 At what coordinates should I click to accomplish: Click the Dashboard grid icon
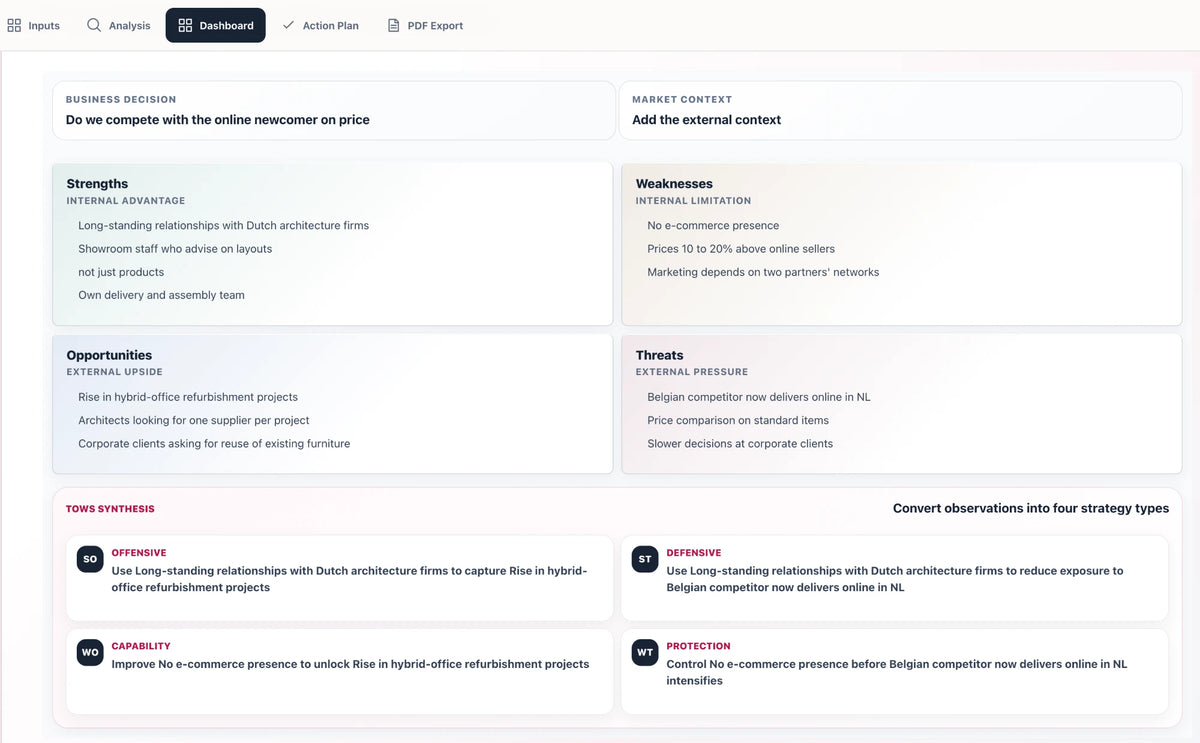185,25
